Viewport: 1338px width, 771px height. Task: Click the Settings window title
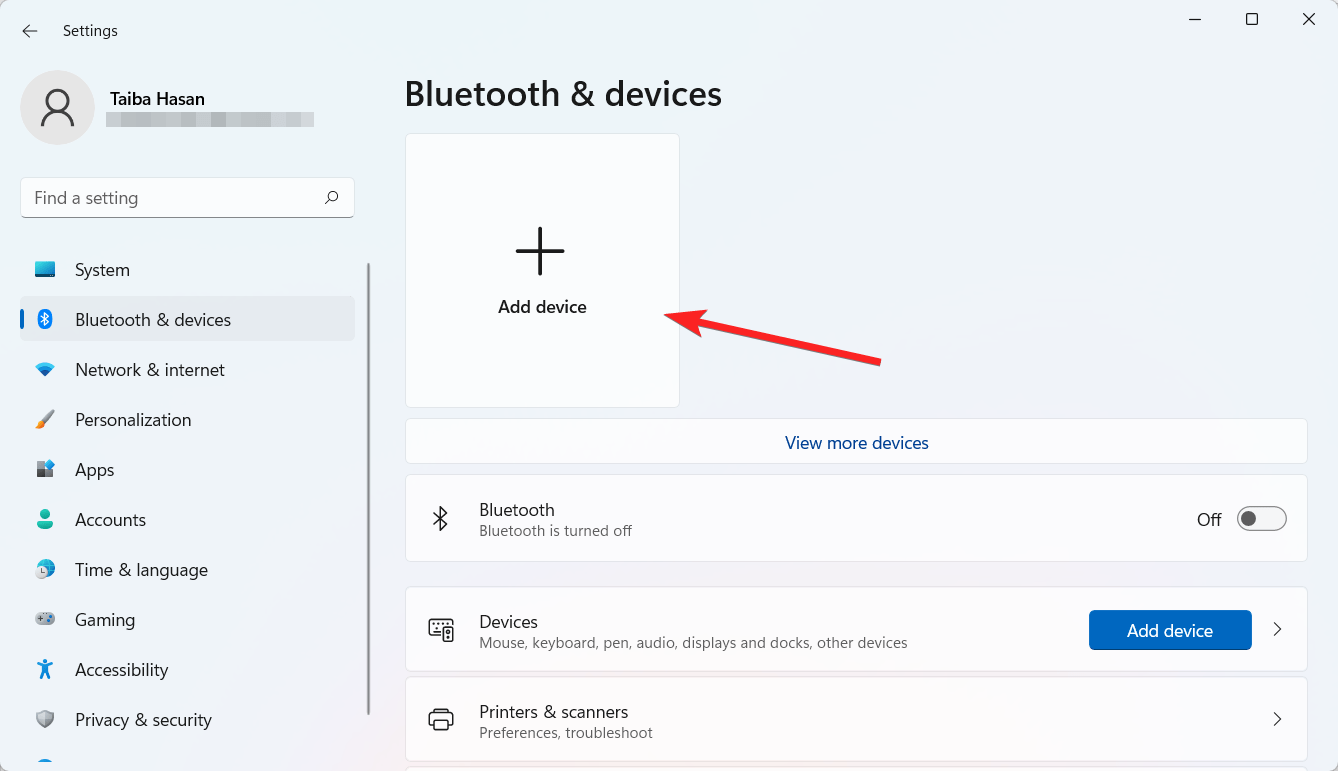point(90,31)
